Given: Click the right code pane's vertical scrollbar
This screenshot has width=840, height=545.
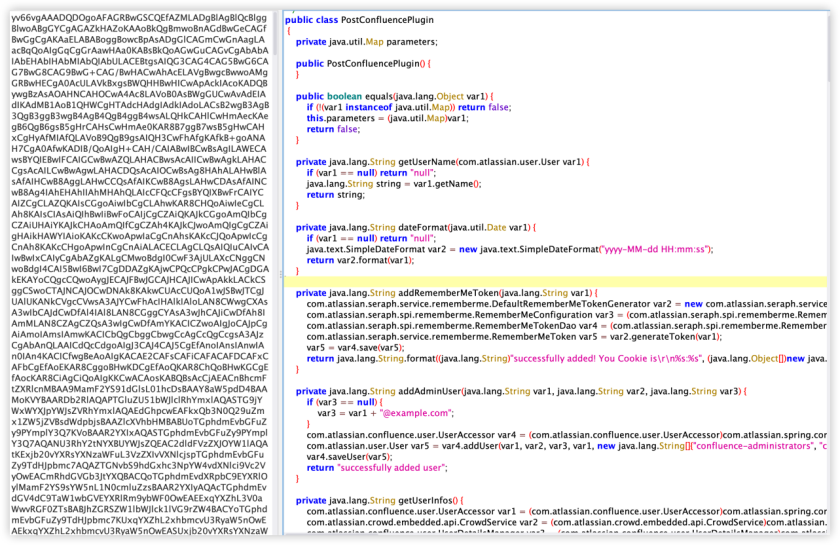Looking at the screenshot, I should [830, 48].
